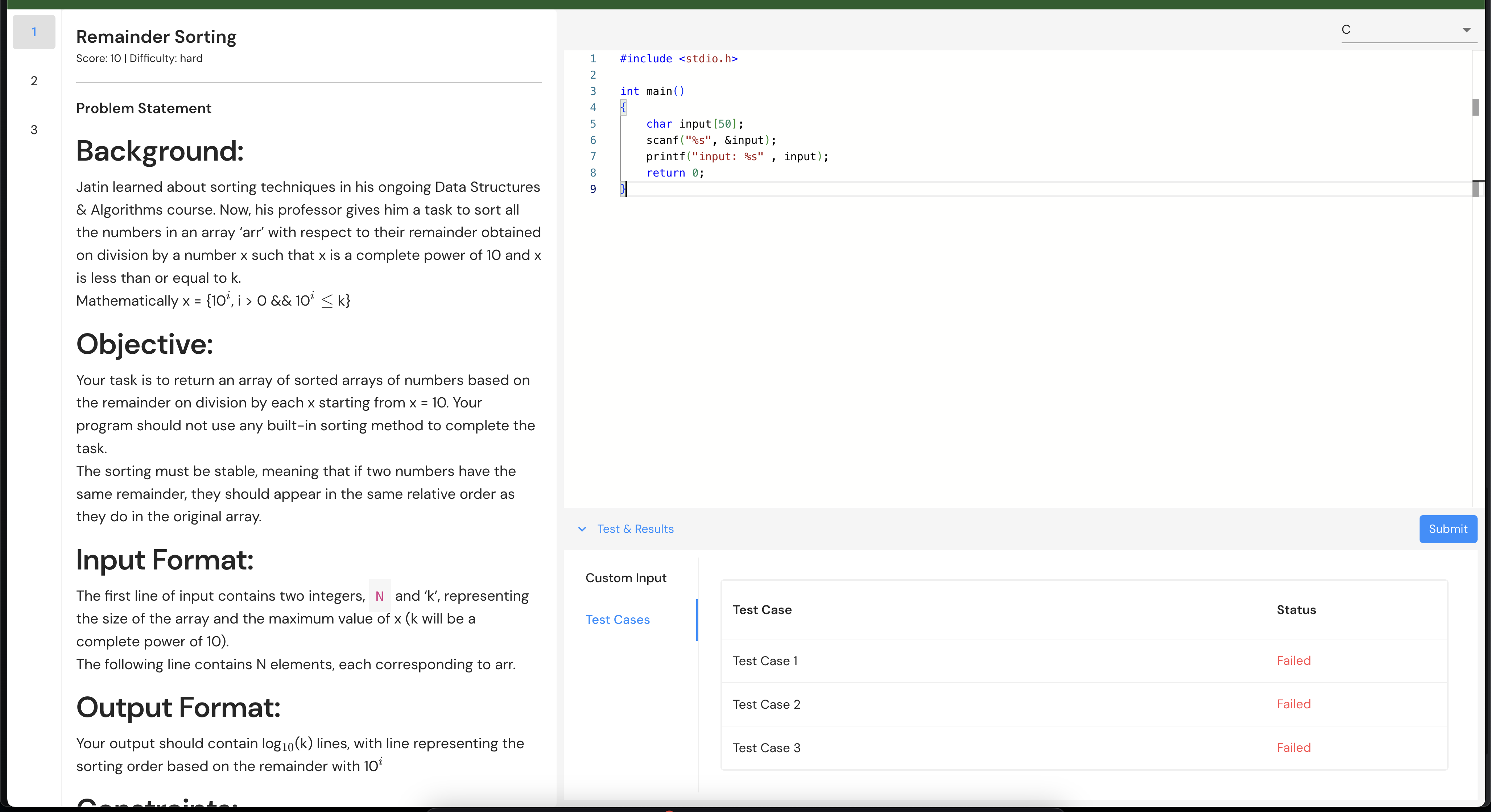Go to question 1 in the sidebar
The width and height of the screenshot is (1491, 812).
(34, 32)
